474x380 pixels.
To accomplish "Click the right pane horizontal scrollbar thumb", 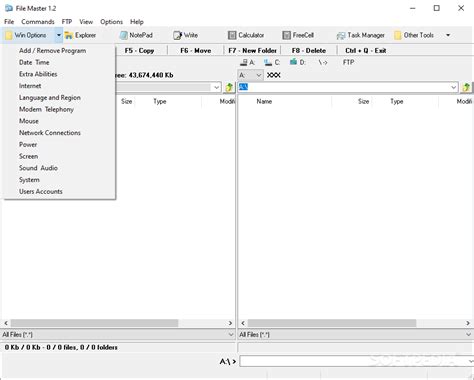I will coord(332,323).
